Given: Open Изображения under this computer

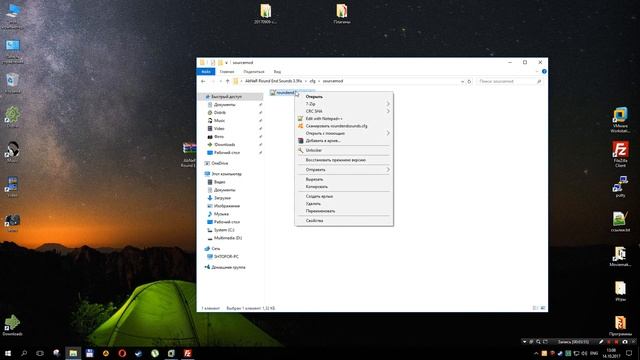Looking at the screenshot, I should [227, 206].
